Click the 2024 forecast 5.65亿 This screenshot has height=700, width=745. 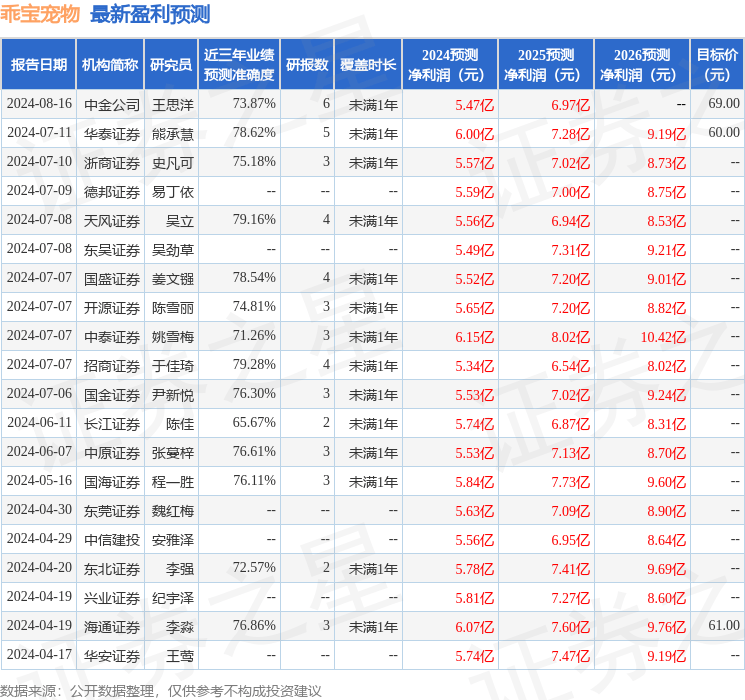(x=475, y=308)
